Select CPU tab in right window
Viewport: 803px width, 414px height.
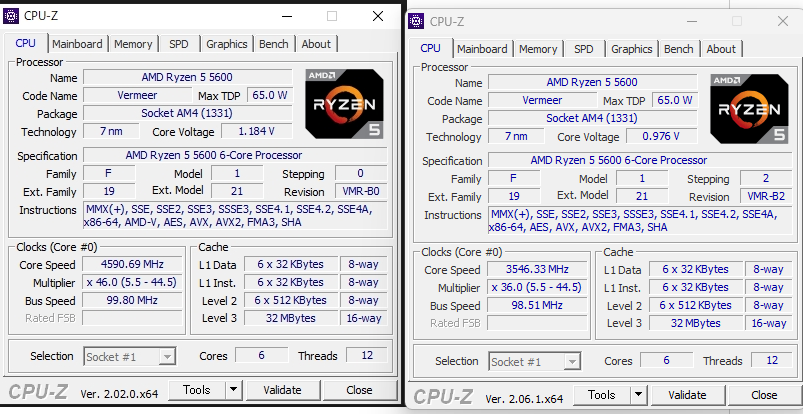[430, 48]
